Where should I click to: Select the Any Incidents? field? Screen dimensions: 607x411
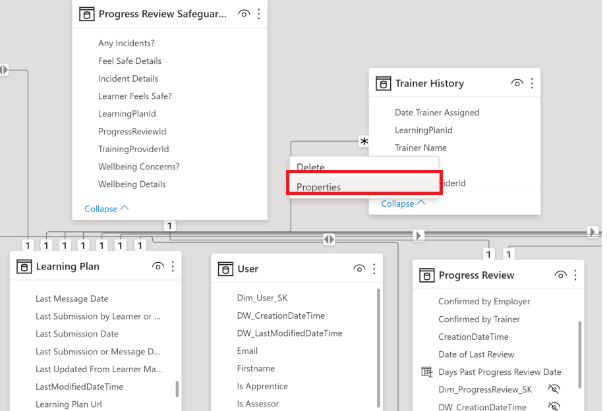pyautogui.click(x=126, y=43)
